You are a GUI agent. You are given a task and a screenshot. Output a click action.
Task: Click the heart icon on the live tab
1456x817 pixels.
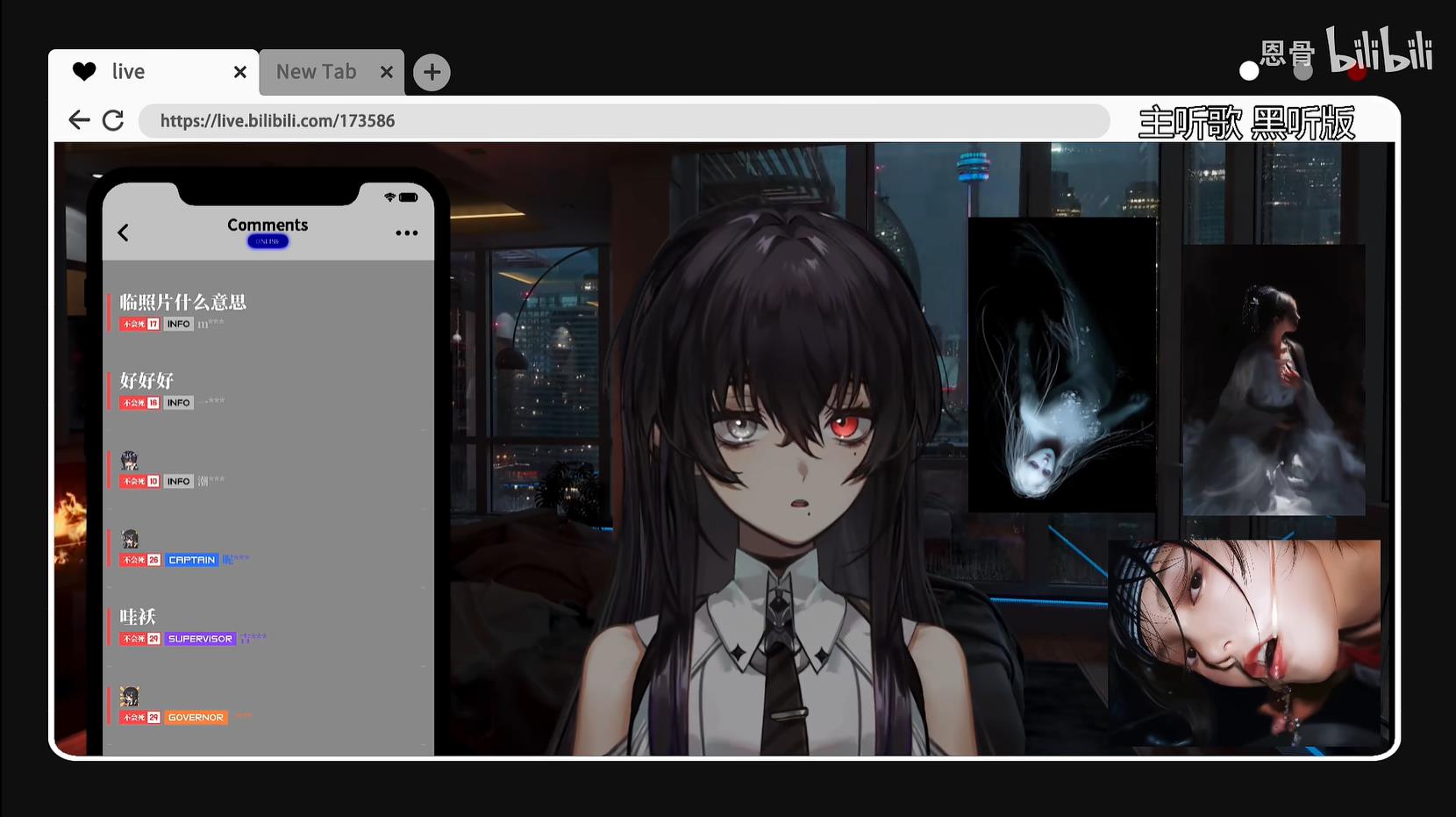pos(84,71)
